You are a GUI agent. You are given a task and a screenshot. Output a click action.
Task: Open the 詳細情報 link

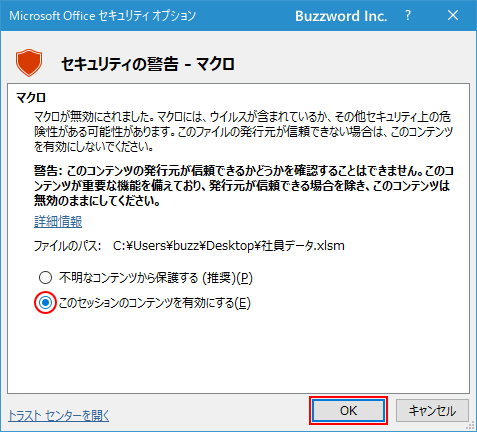58,222
